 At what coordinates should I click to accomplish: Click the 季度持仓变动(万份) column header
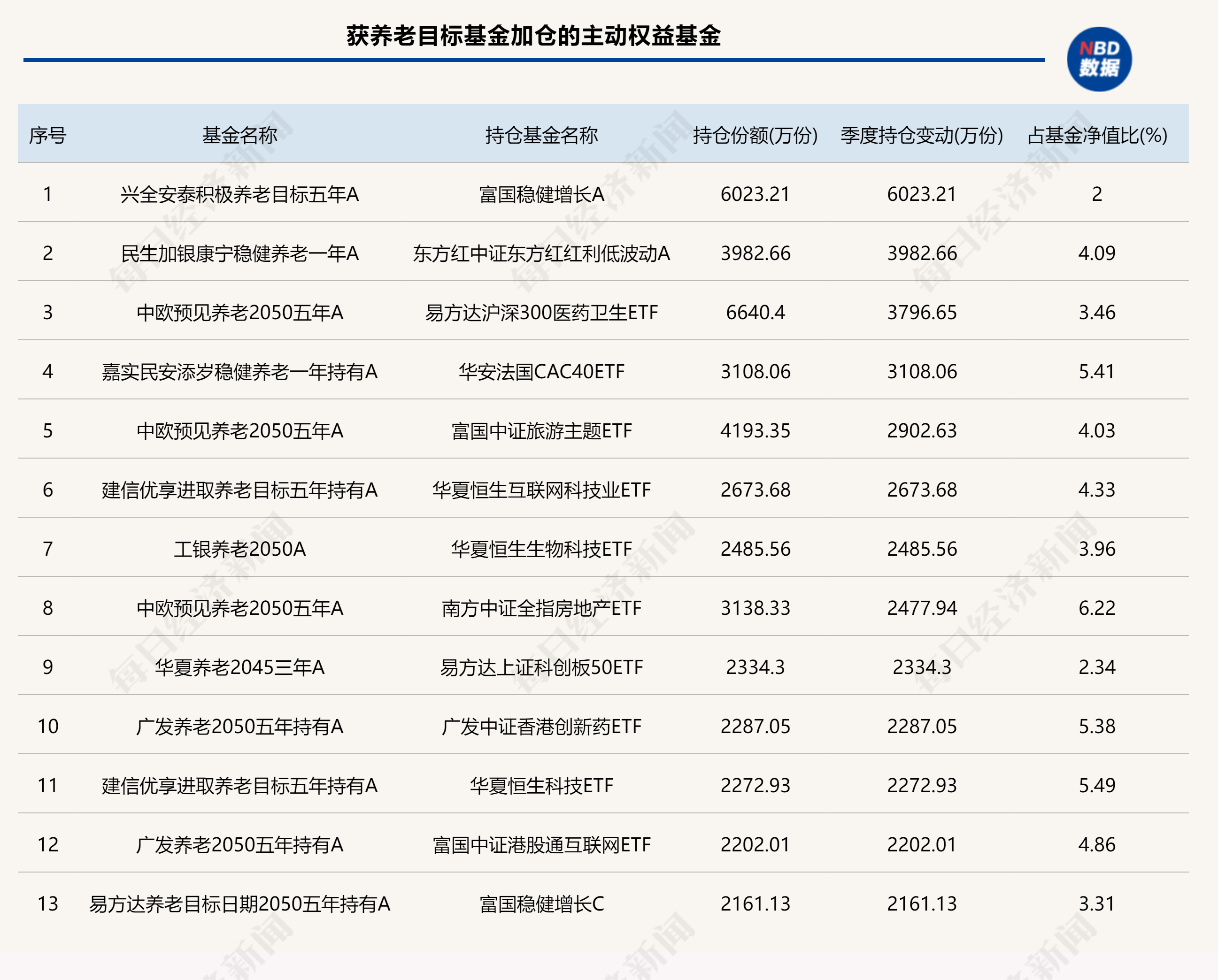[922, 136]
